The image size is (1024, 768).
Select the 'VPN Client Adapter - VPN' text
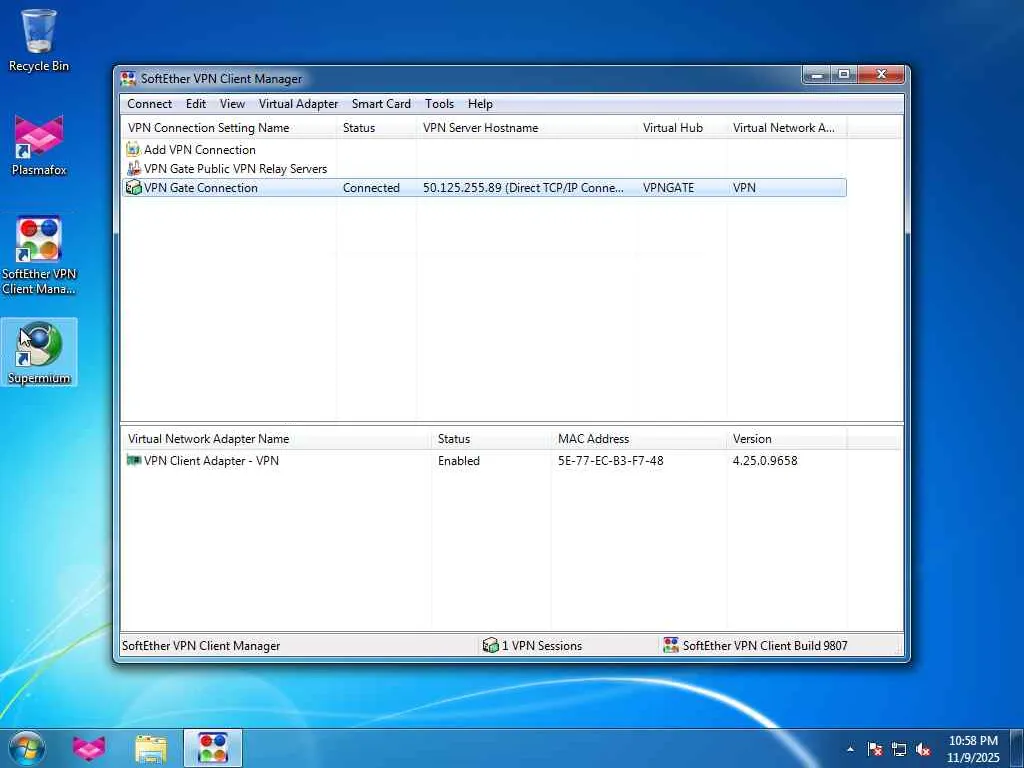(x=212, y=460)
